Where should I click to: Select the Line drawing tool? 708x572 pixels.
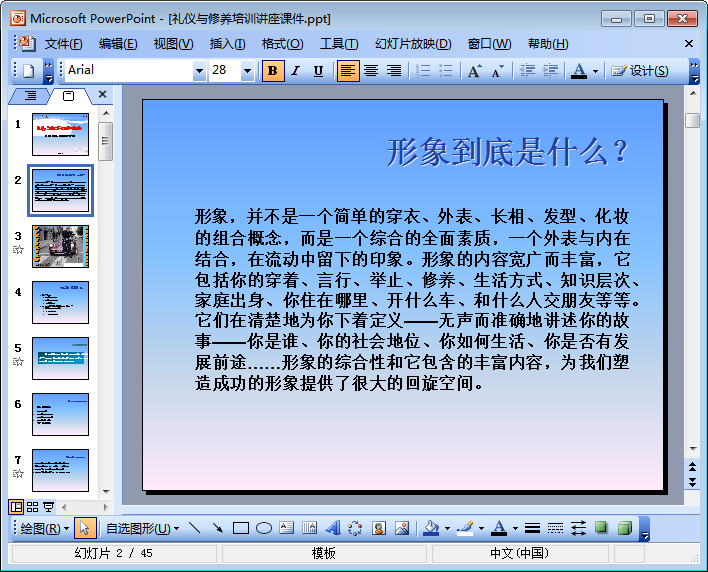point(195,528)
